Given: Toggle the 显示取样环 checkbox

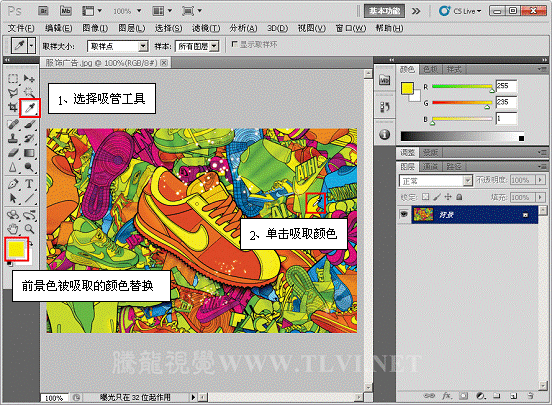Looking at the screenshot, I should [x=234, y=44].
